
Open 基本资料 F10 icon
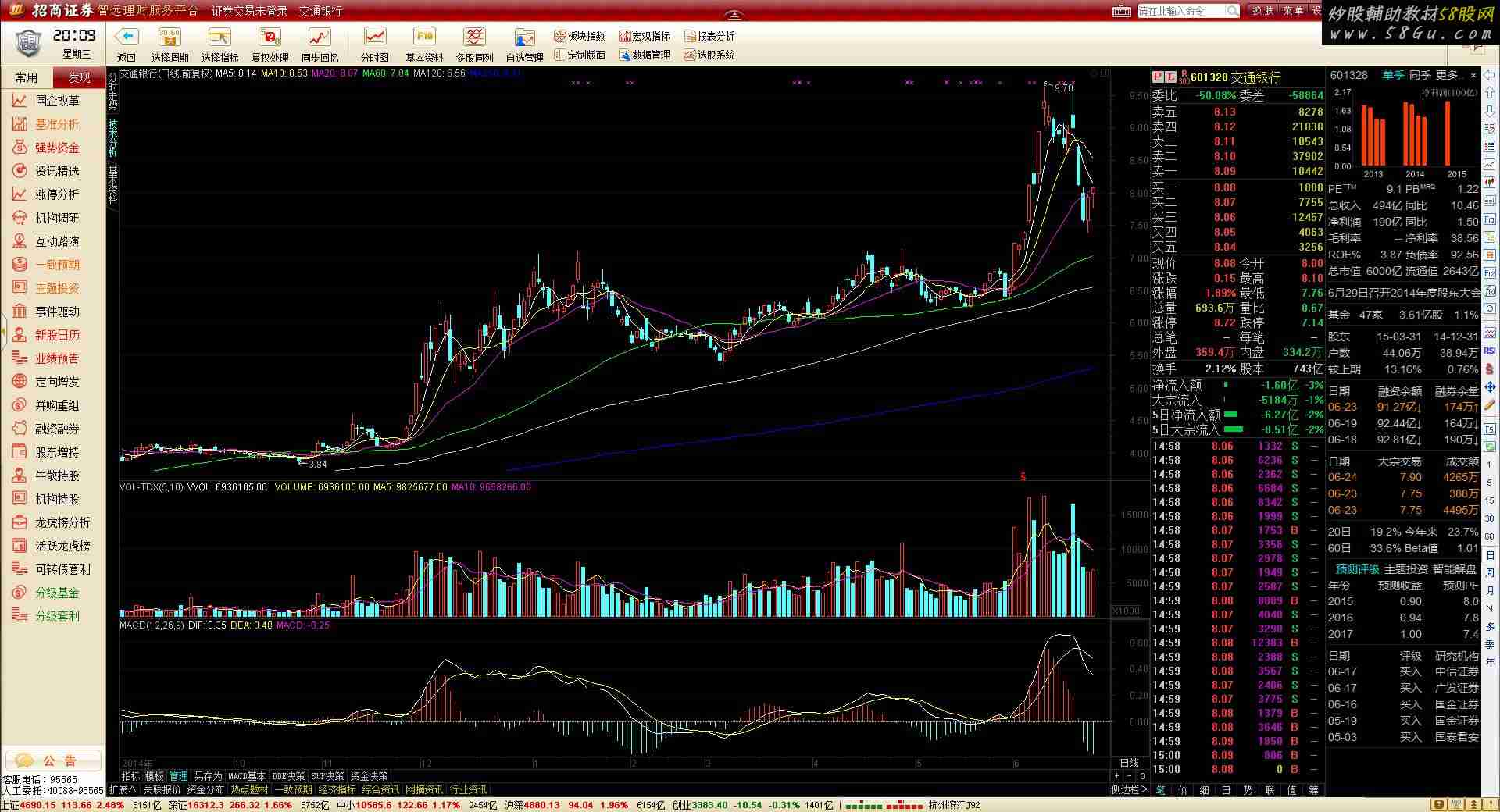[424, 37]
